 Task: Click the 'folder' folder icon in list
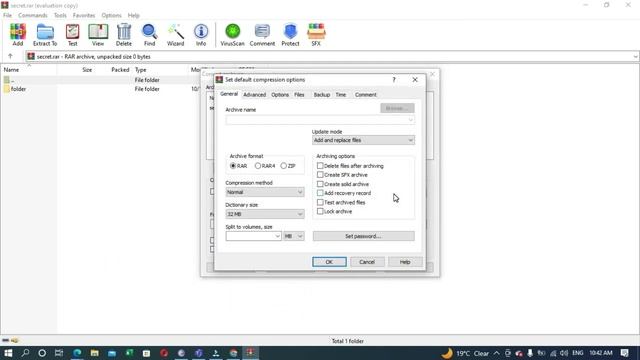(x=7, y=89)
